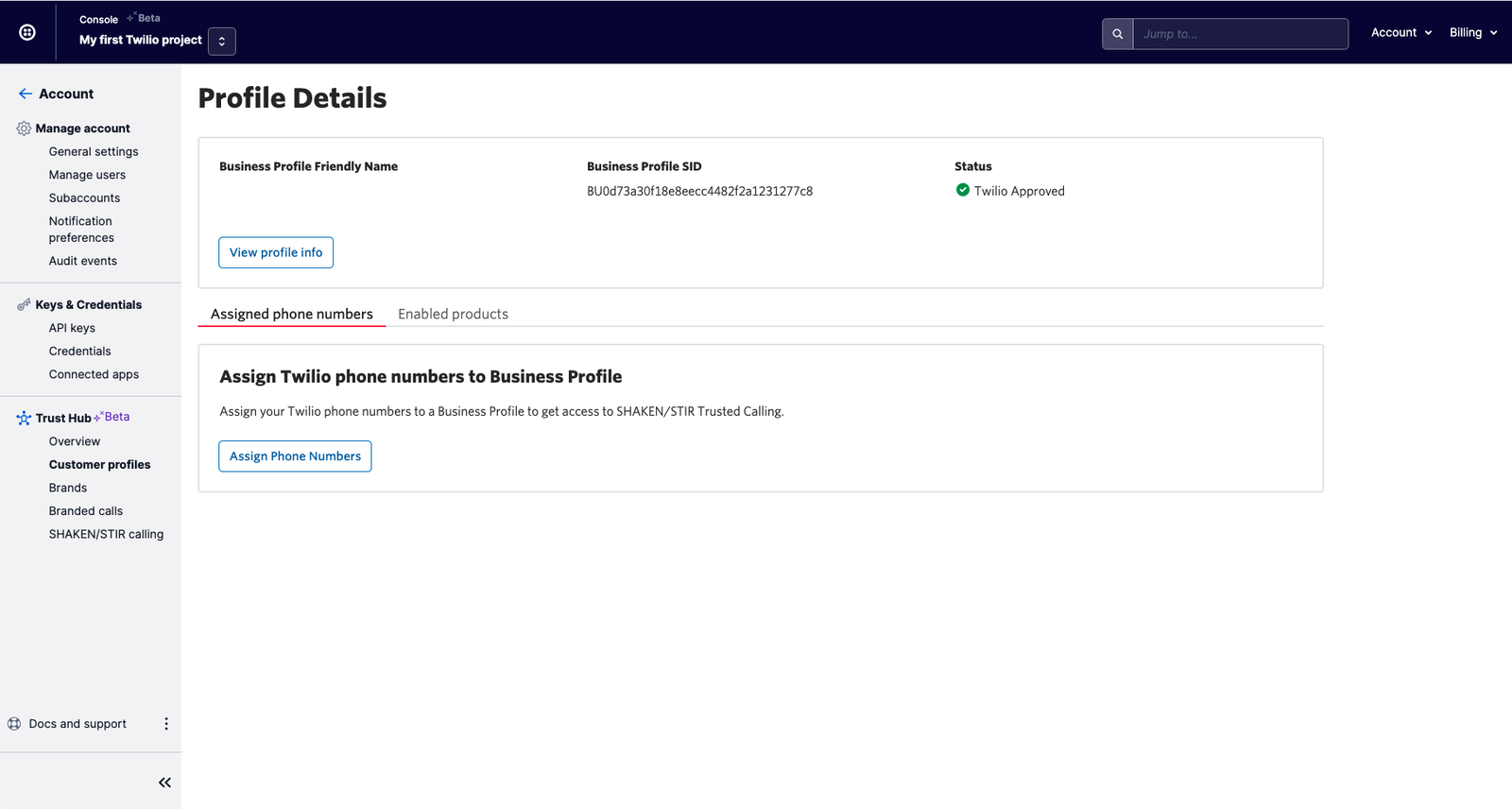Click the back arrow beside Account

click(x=26, y=94)
